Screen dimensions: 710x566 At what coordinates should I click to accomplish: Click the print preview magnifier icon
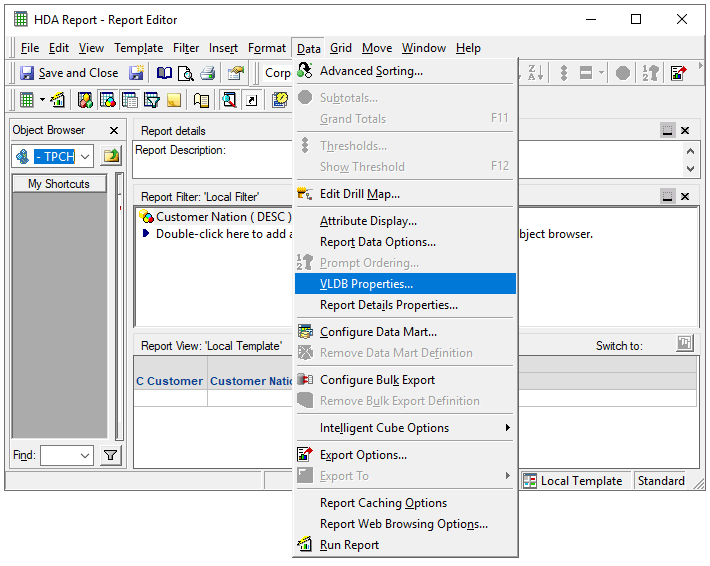(185, 73)
